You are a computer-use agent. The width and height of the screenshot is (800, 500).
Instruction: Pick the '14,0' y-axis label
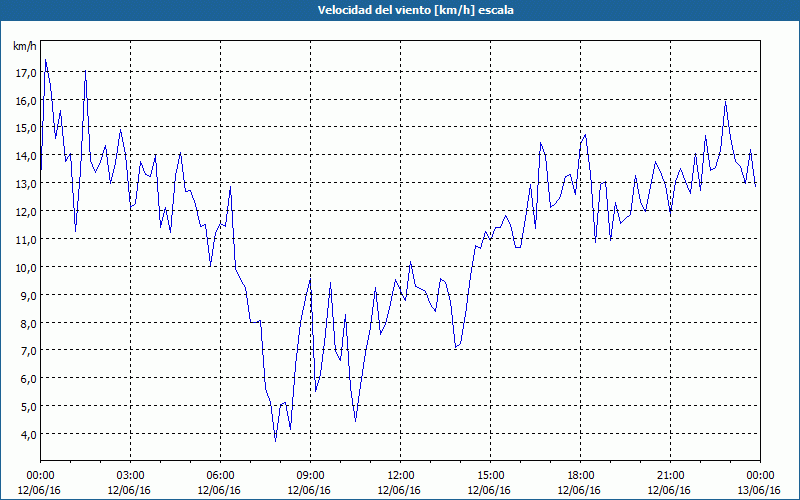[x=26, y=156]
